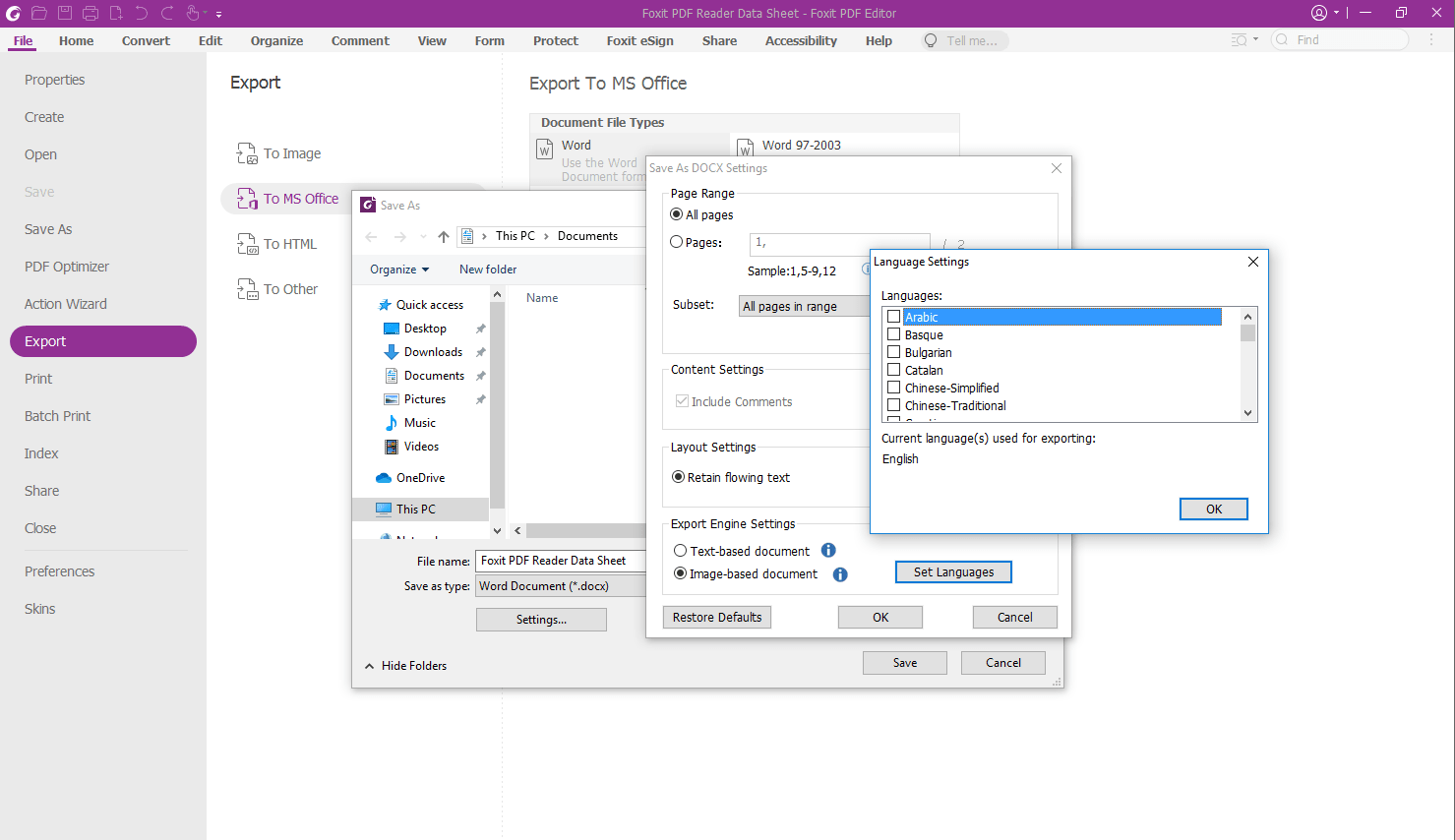This screenshot has width=1455, height=840.
Task: Select the Text-based document radio button
Action: click(680, 551)
